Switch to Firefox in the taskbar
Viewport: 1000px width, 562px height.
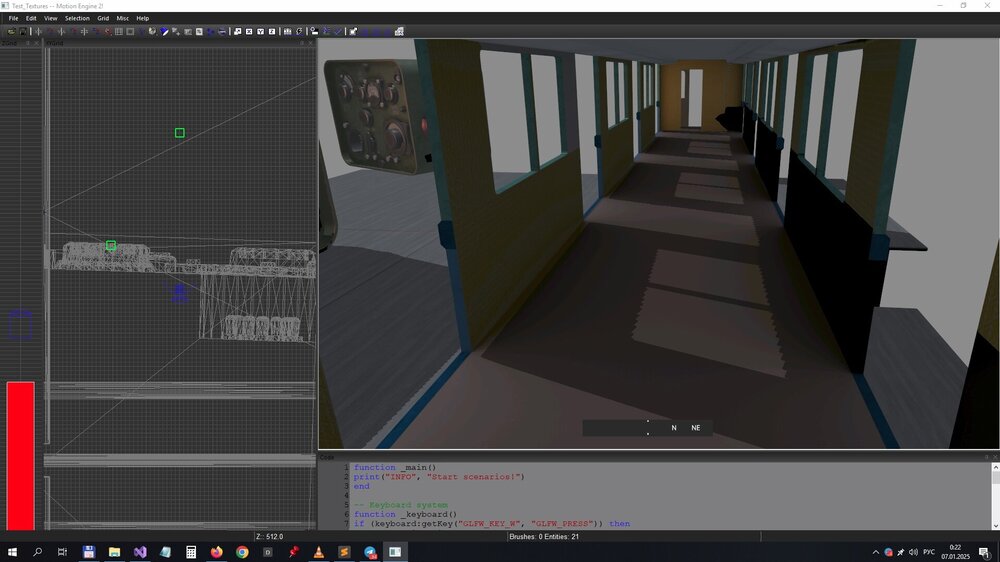[216, 552]
